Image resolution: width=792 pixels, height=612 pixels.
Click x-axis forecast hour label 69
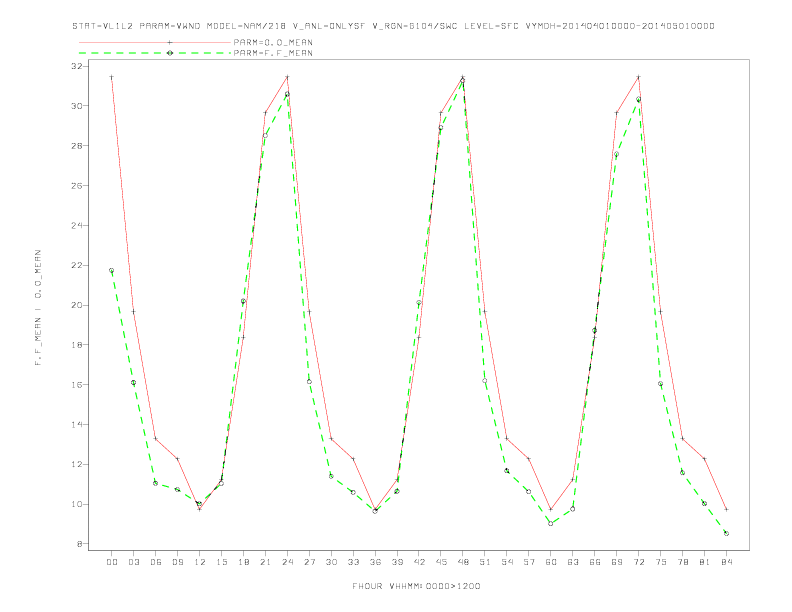pos(617,562)
